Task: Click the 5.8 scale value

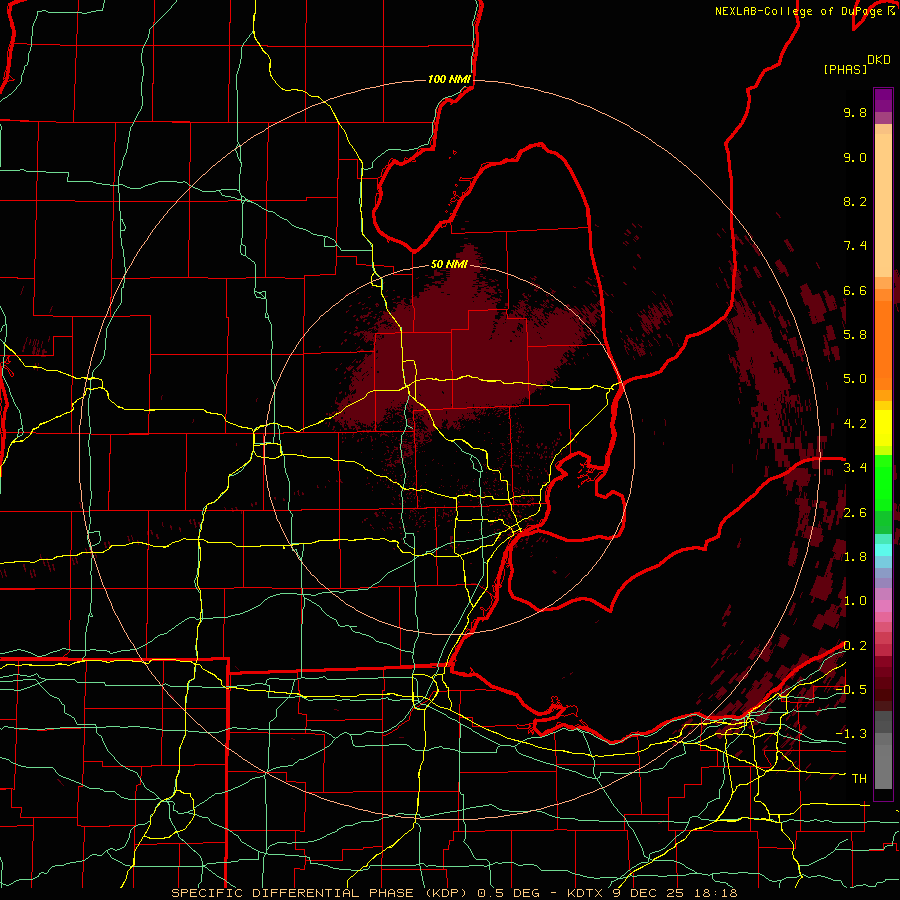Action: pos(855,335)
